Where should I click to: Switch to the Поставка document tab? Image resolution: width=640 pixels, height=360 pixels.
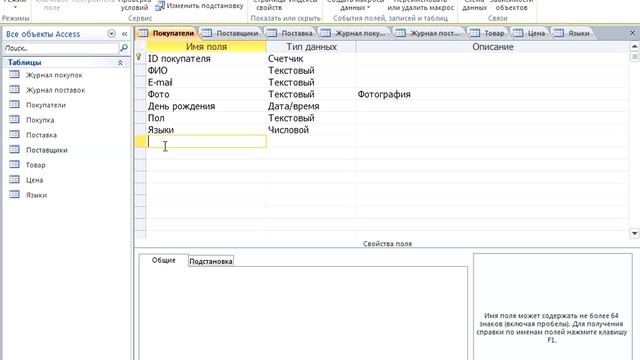(291, 33)
